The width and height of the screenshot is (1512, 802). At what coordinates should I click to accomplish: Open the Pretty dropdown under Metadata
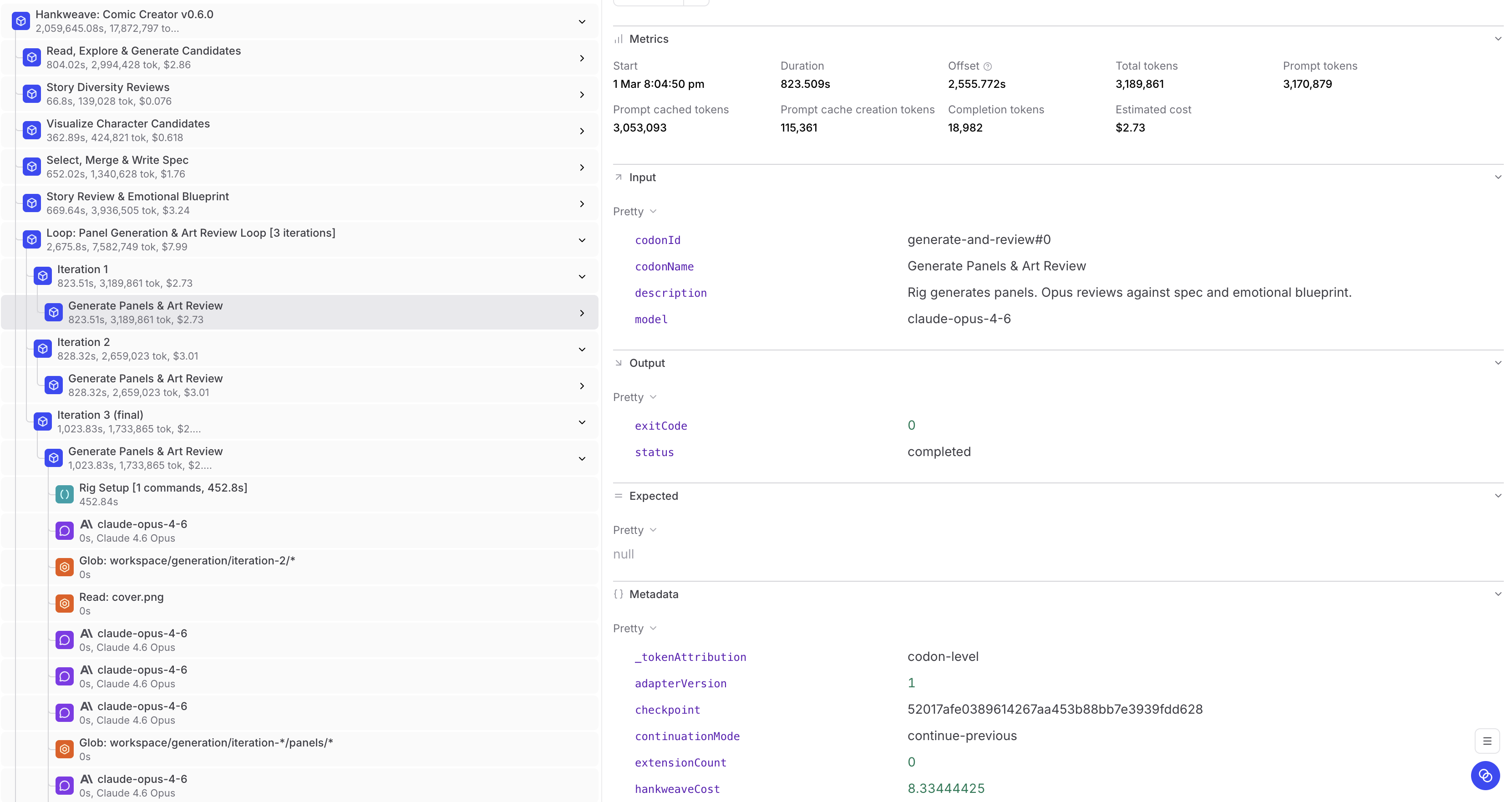pos(634,628)
